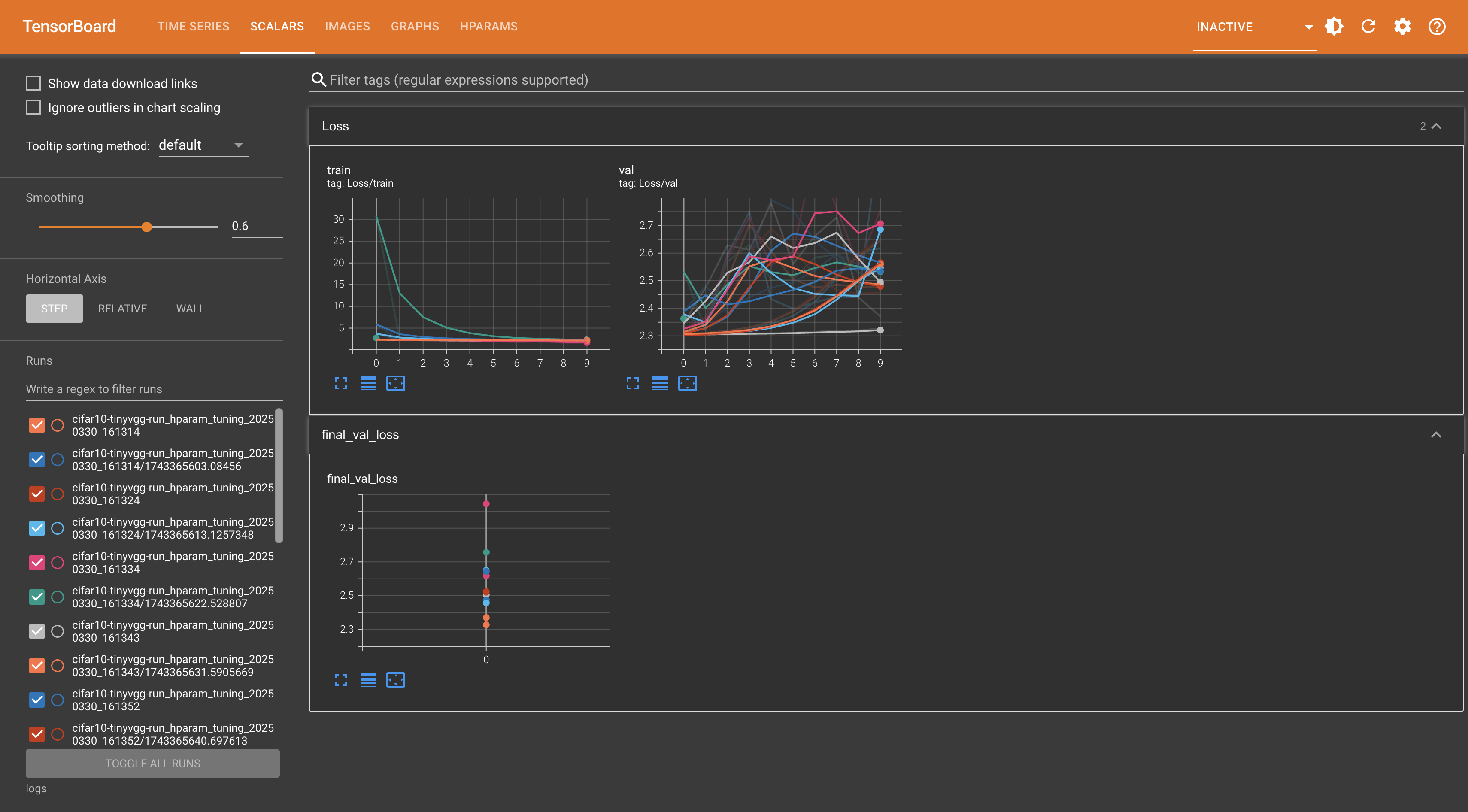The height and width of the screenshot is (812, 1468).
Task: Click the reload data refresh icon
Action: coord(1368,26)
